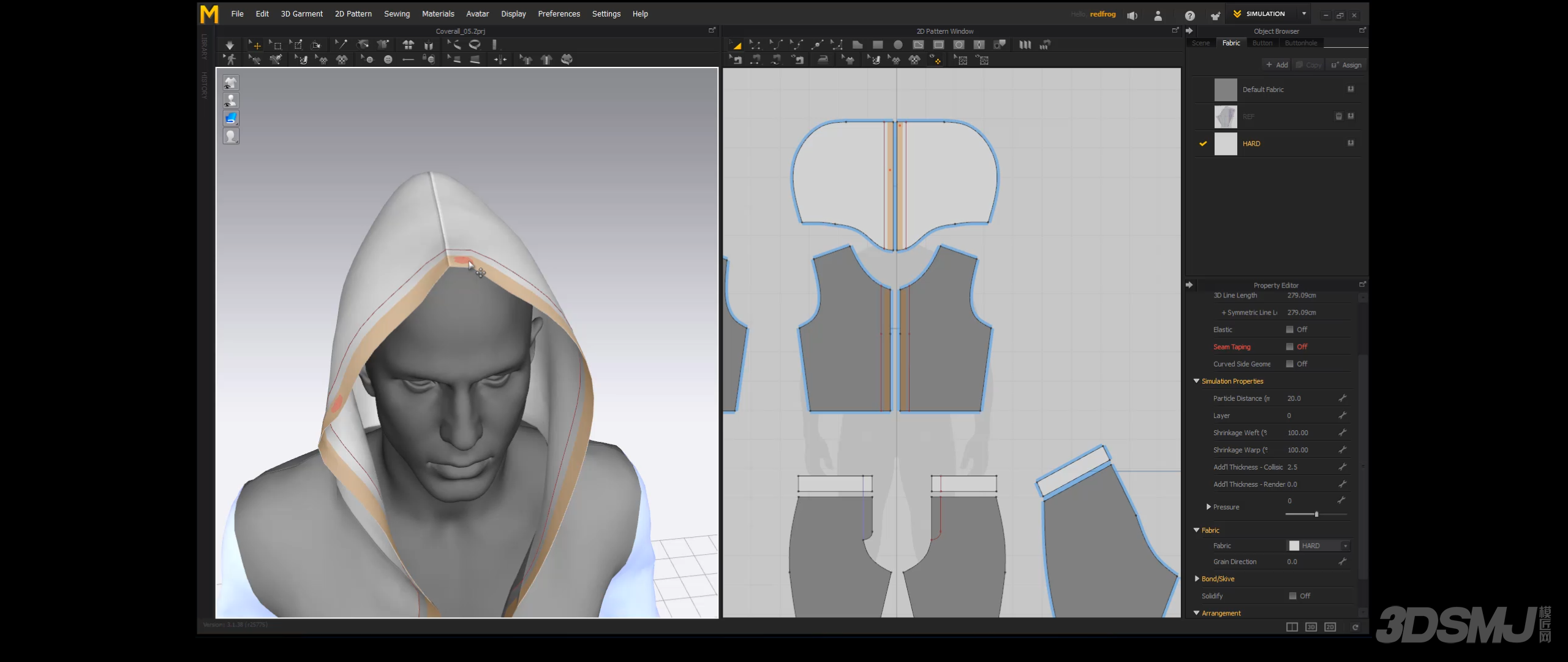This screenshot has height=662, width=1568.
Task: Select the plain Button tool in the 3D toolbar
Action: pos(388,59)
